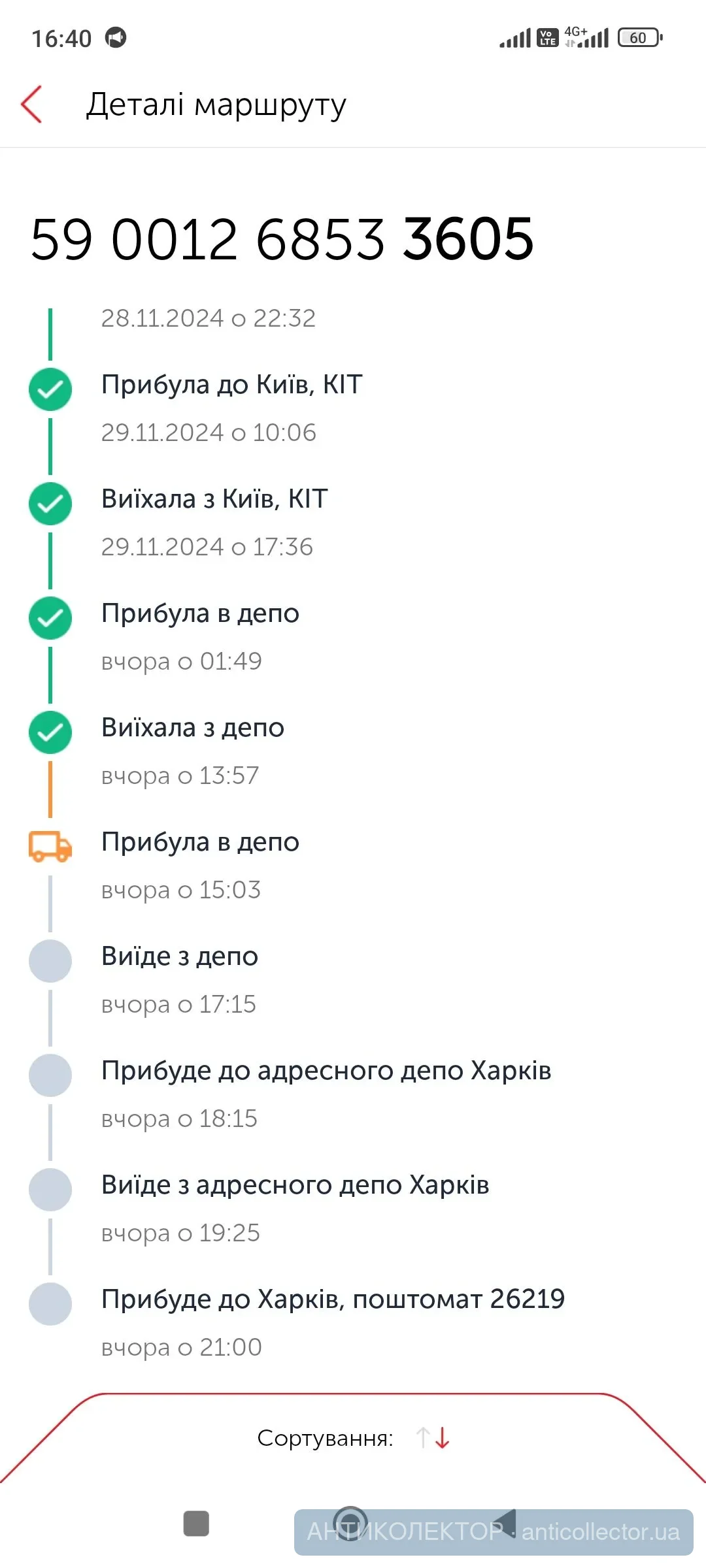This screenshot has height=1568, width=706.
Task: Tap the Сортування label
Action: click(x=325, y=1438)
